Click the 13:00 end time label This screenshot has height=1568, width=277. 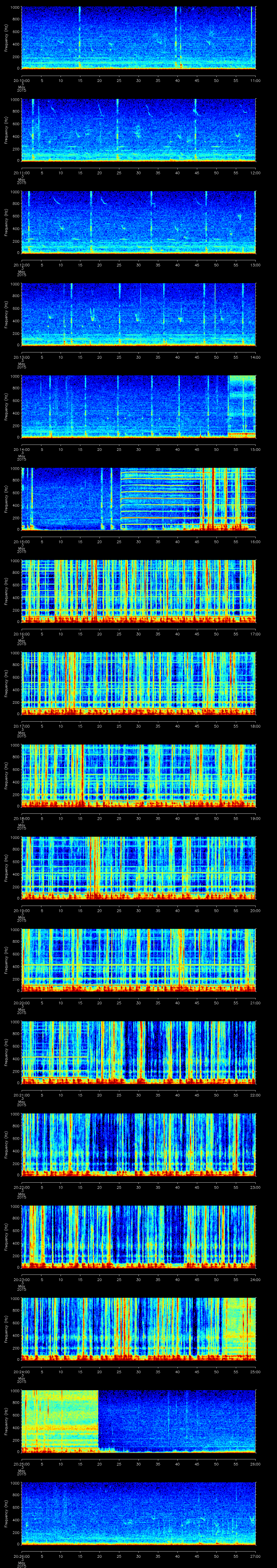(255, 265)
